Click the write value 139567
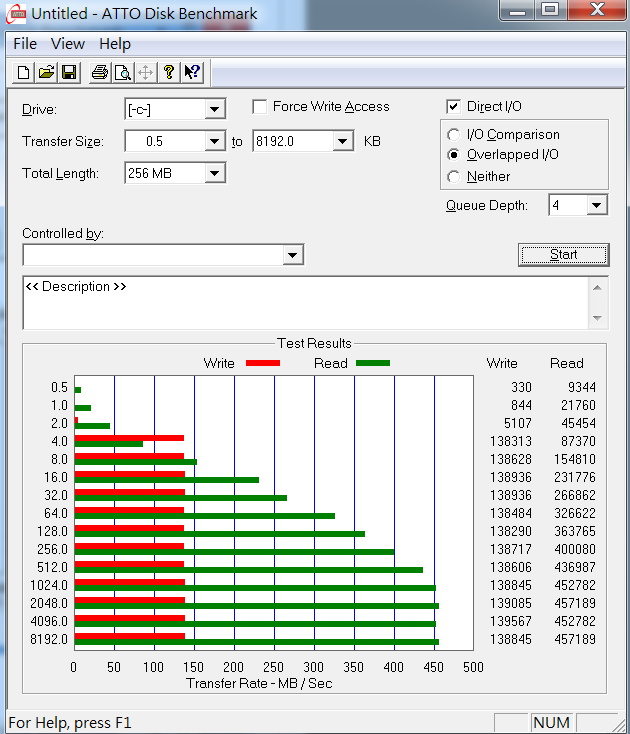The width and height of the screenshot is (630, 734). pos(511,621)
